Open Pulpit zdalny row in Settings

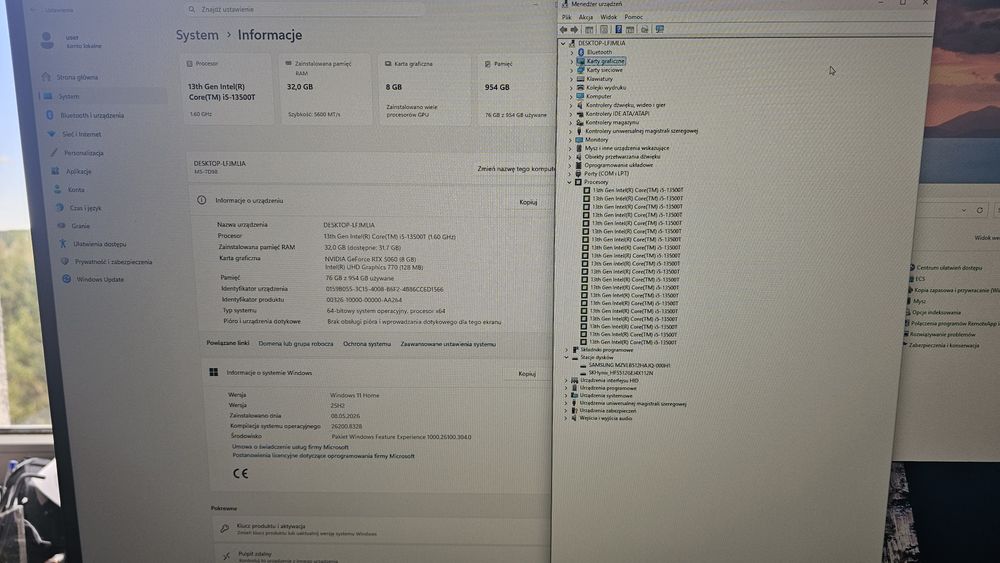pyautogui.click(x=381, y=556)
